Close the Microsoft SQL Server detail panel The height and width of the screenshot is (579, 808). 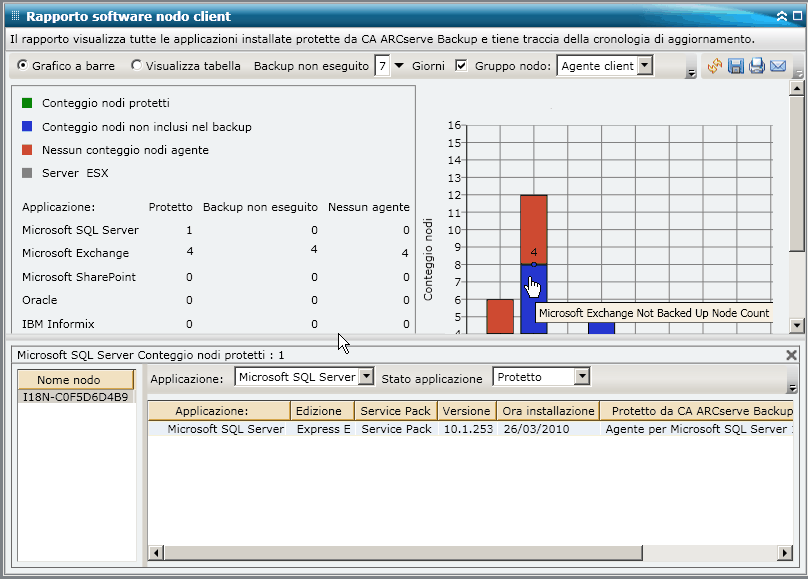[793, 355]
